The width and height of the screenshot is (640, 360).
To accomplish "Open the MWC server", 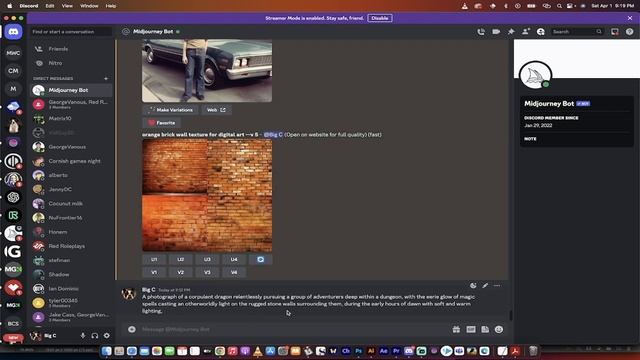I will (13, 53).
